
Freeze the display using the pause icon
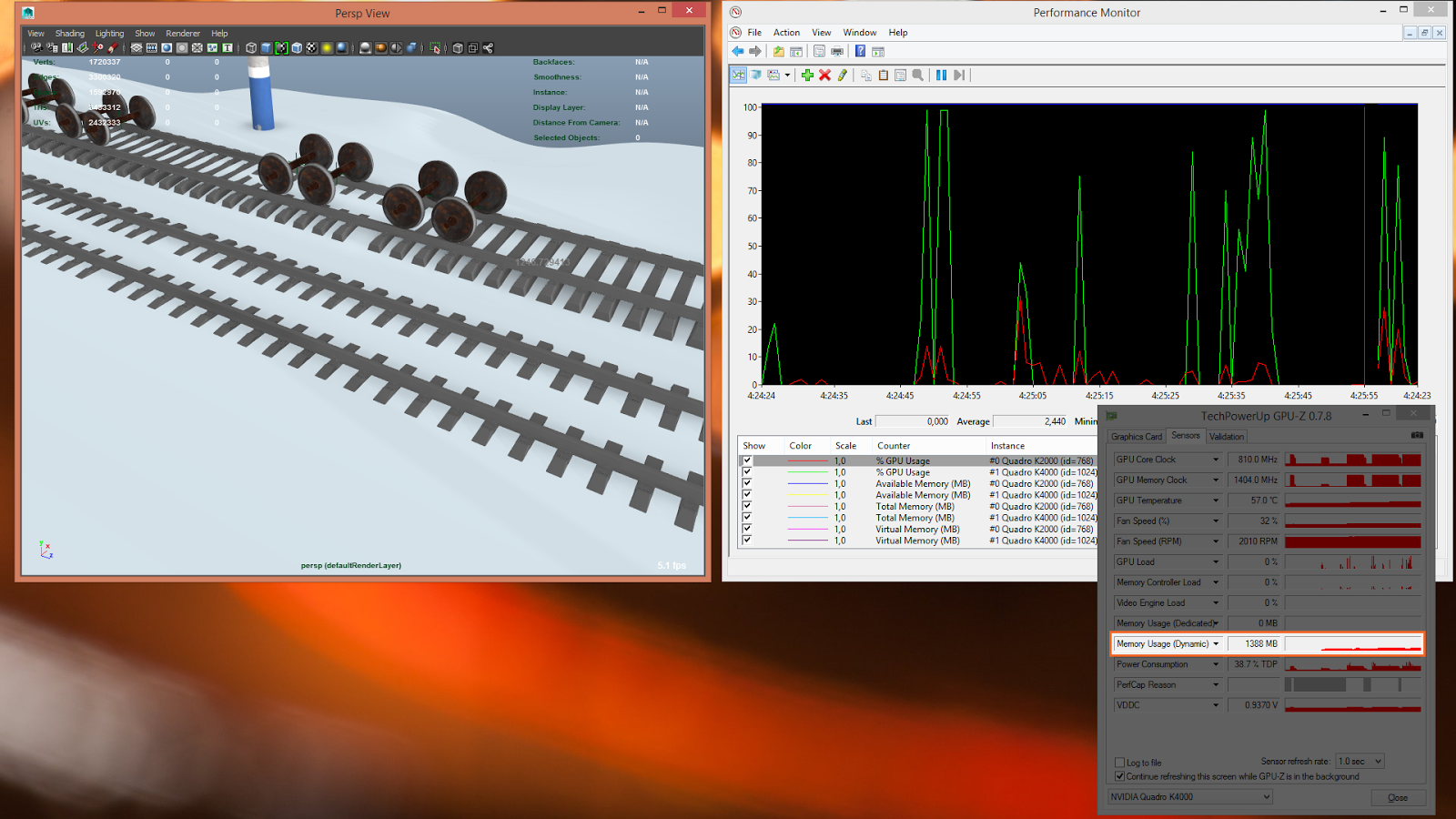point(941,75)
